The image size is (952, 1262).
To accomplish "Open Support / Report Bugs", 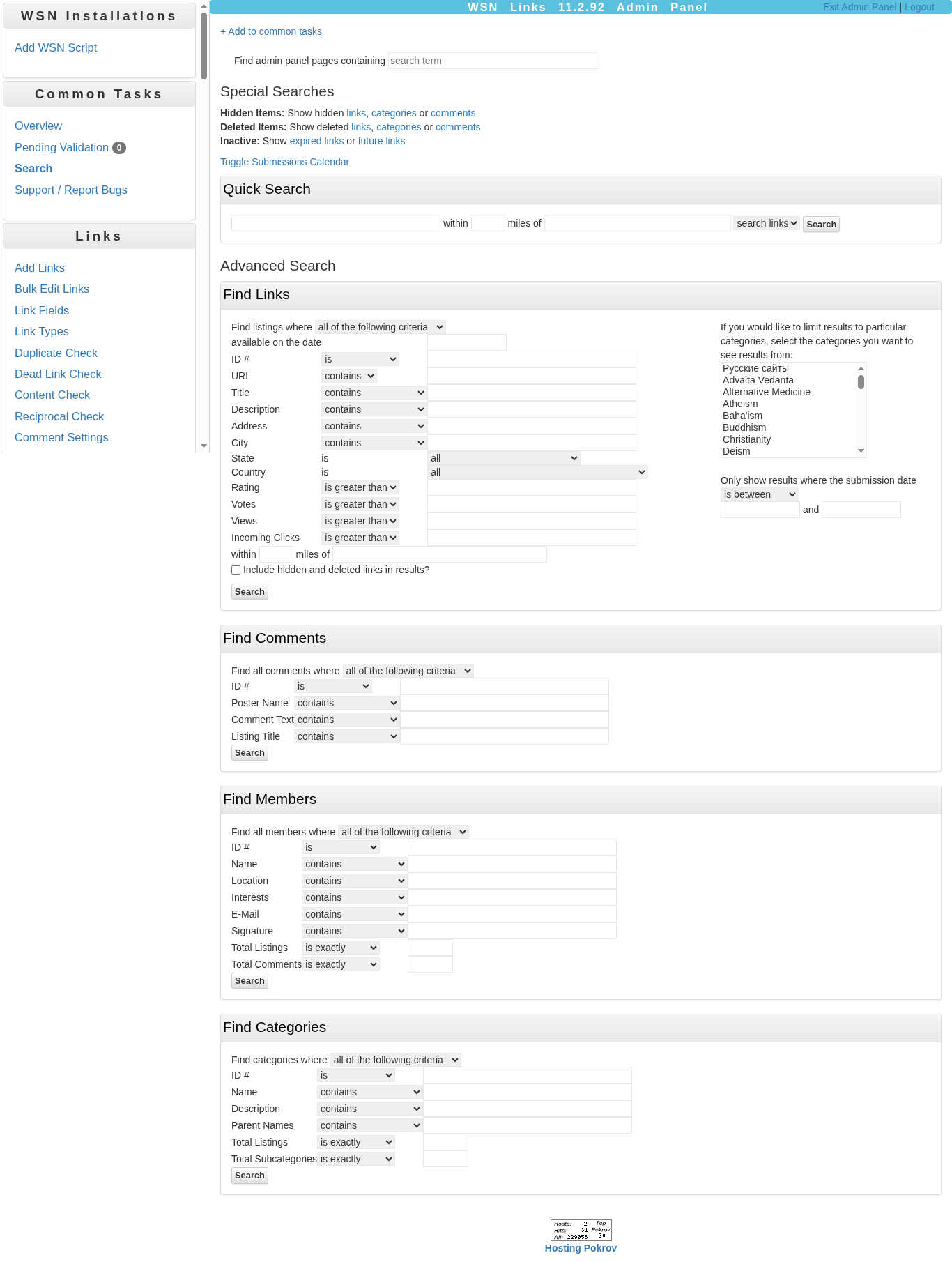I will point(71,190).
